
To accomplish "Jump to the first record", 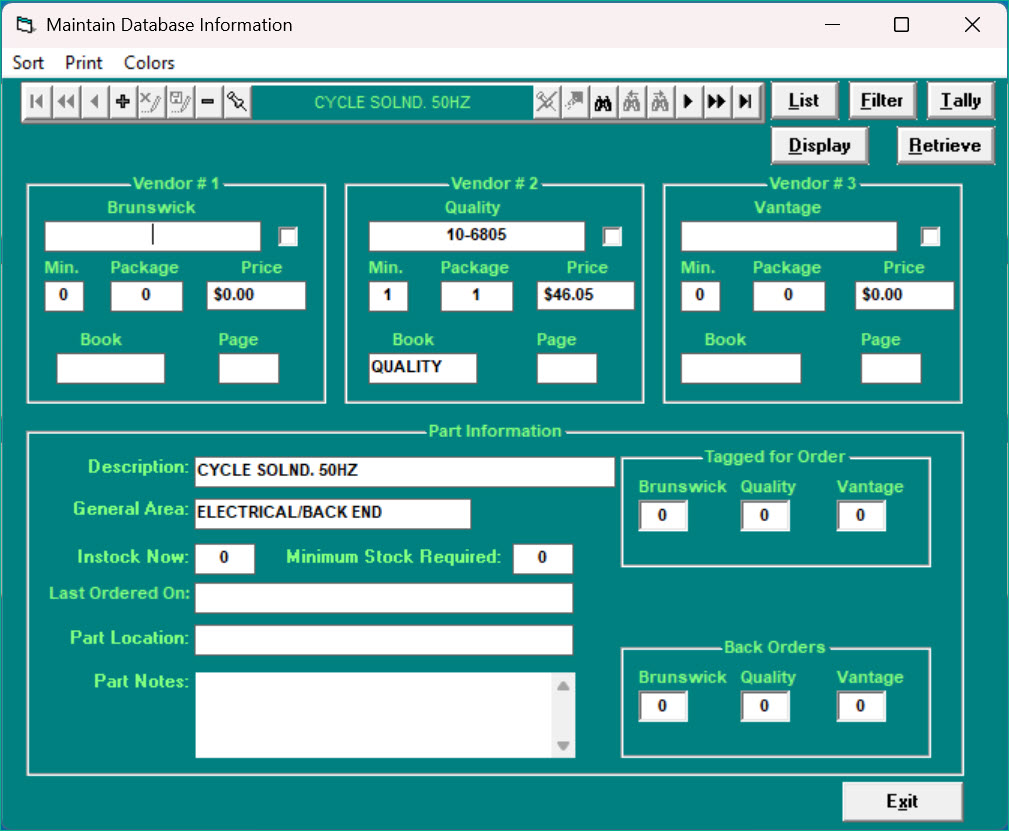I will tap(37, 102).
